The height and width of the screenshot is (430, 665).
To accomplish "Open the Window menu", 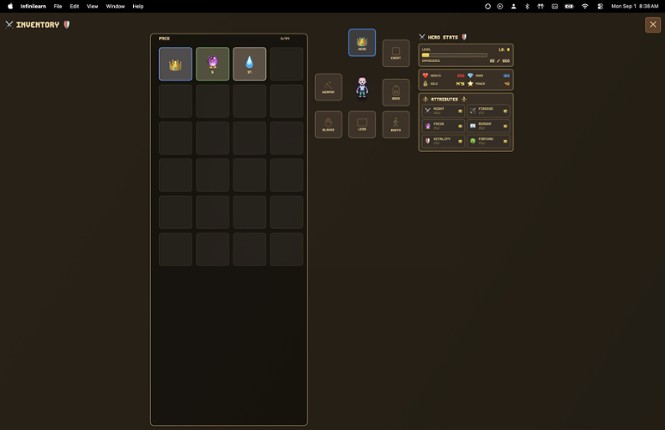I will (115, 6).
